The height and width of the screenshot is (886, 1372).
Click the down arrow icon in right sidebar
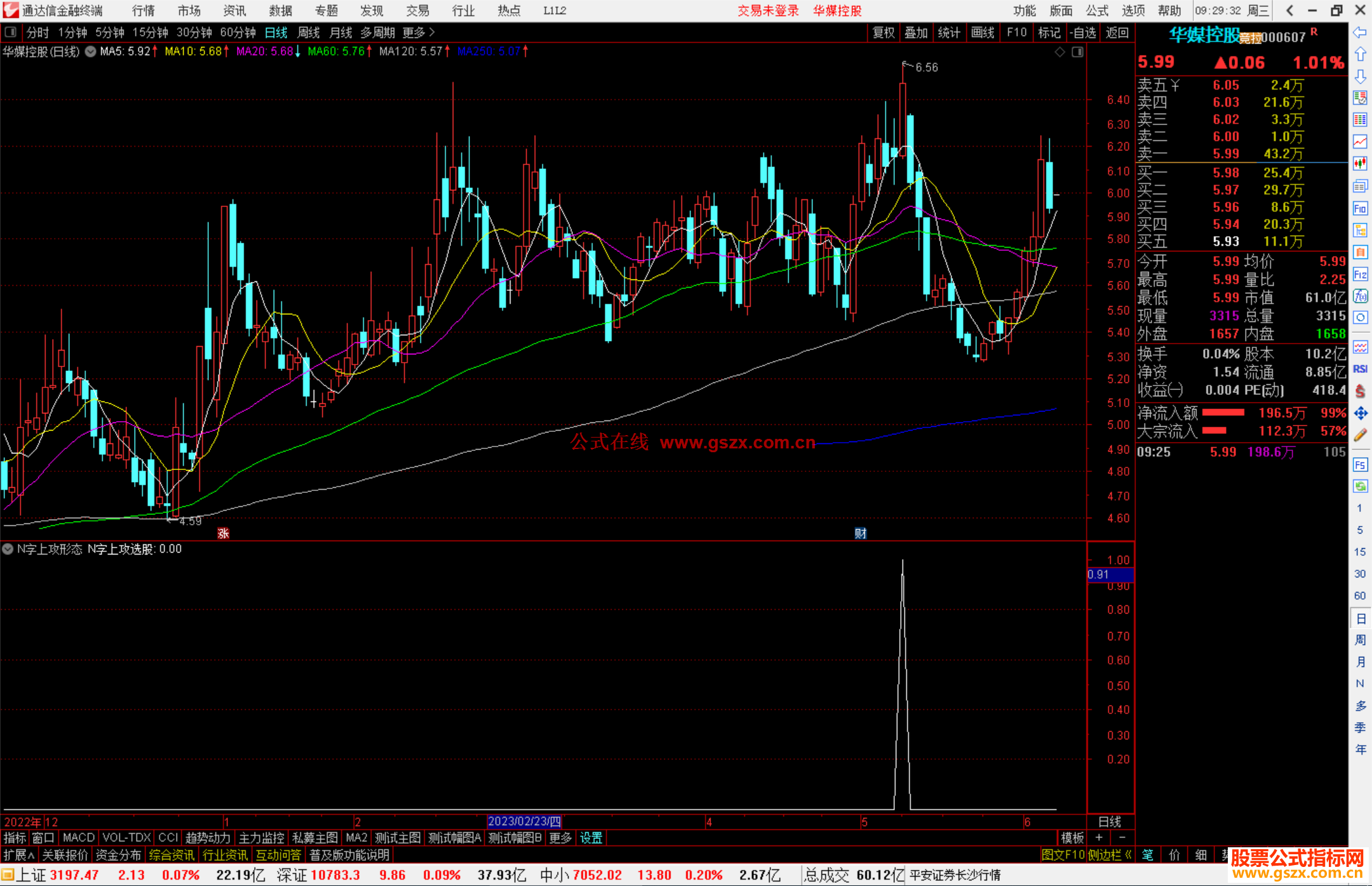tap(1360, 76)
